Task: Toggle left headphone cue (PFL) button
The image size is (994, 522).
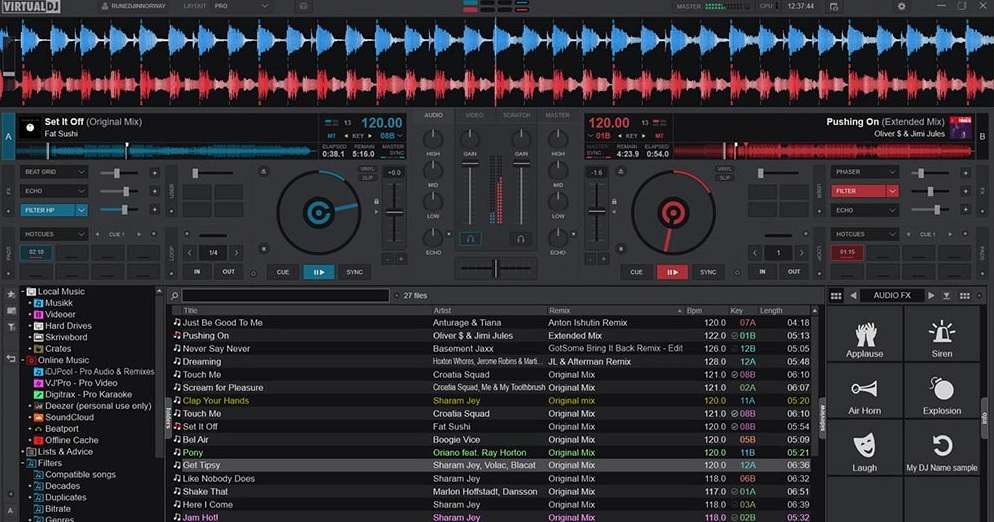Action: tap(470, 239)
